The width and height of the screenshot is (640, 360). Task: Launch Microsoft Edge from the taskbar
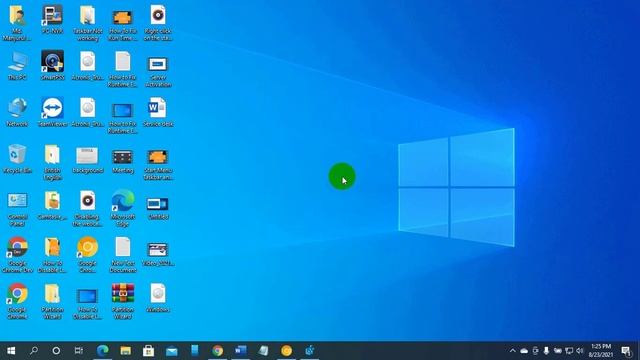pos(102,351)
